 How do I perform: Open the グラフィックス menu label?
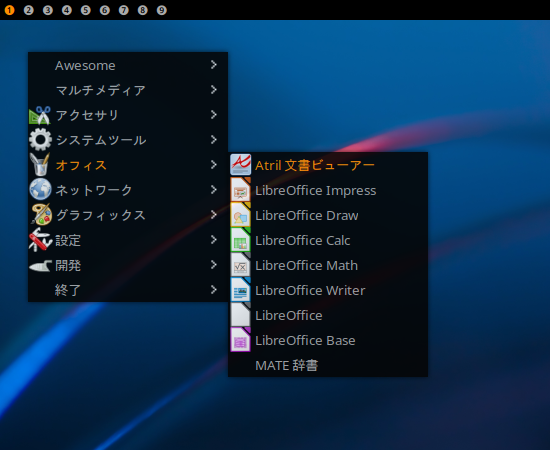[x=101, y=215]
